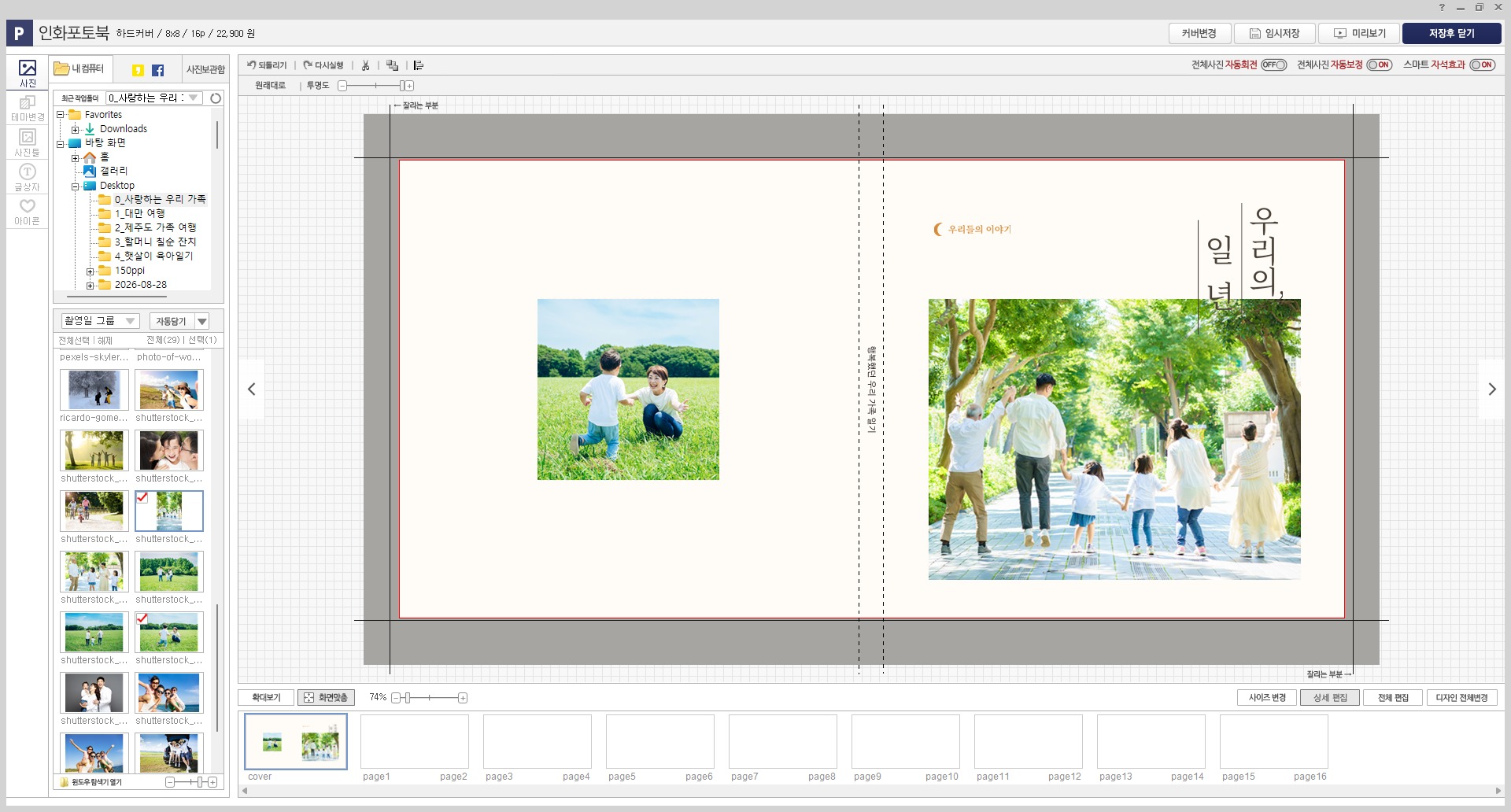Toggle 전체사진 자동보정 switch

1380,65
